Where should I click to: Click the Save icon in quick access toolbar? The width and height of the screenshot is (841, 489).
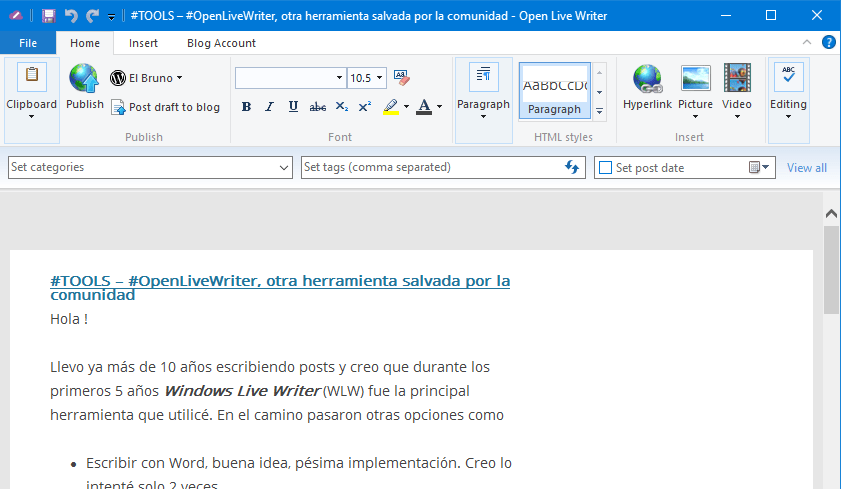click(48, 16)
